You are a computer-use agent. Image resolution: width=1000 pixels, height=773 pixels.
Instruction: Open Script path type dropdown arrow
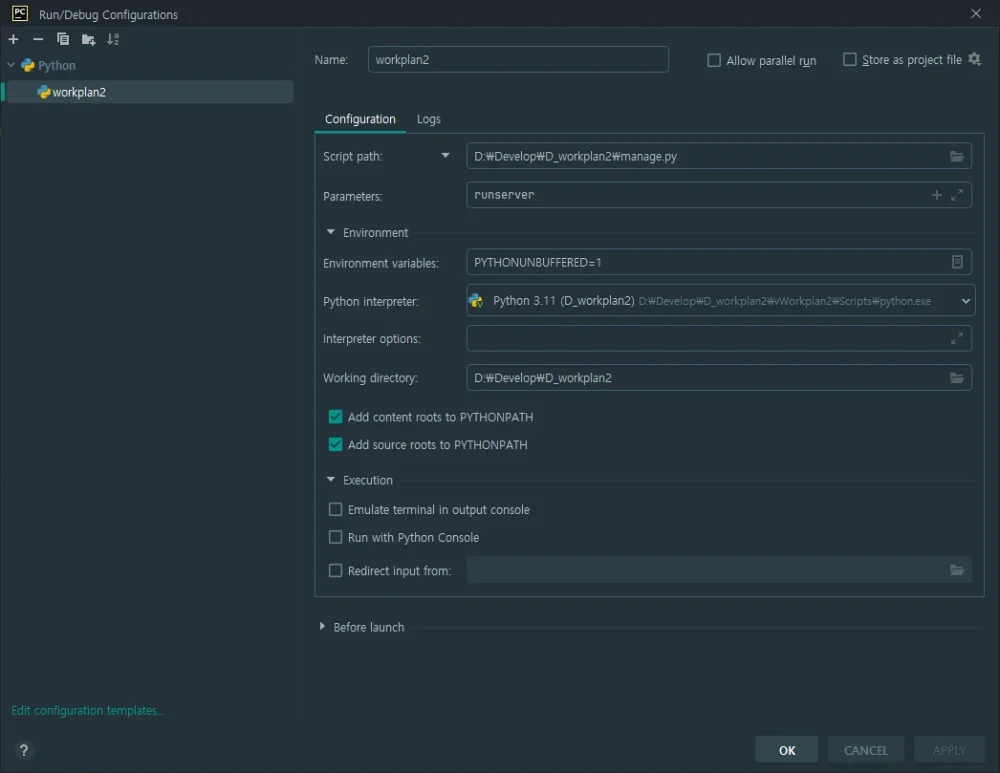click(445, 156)
